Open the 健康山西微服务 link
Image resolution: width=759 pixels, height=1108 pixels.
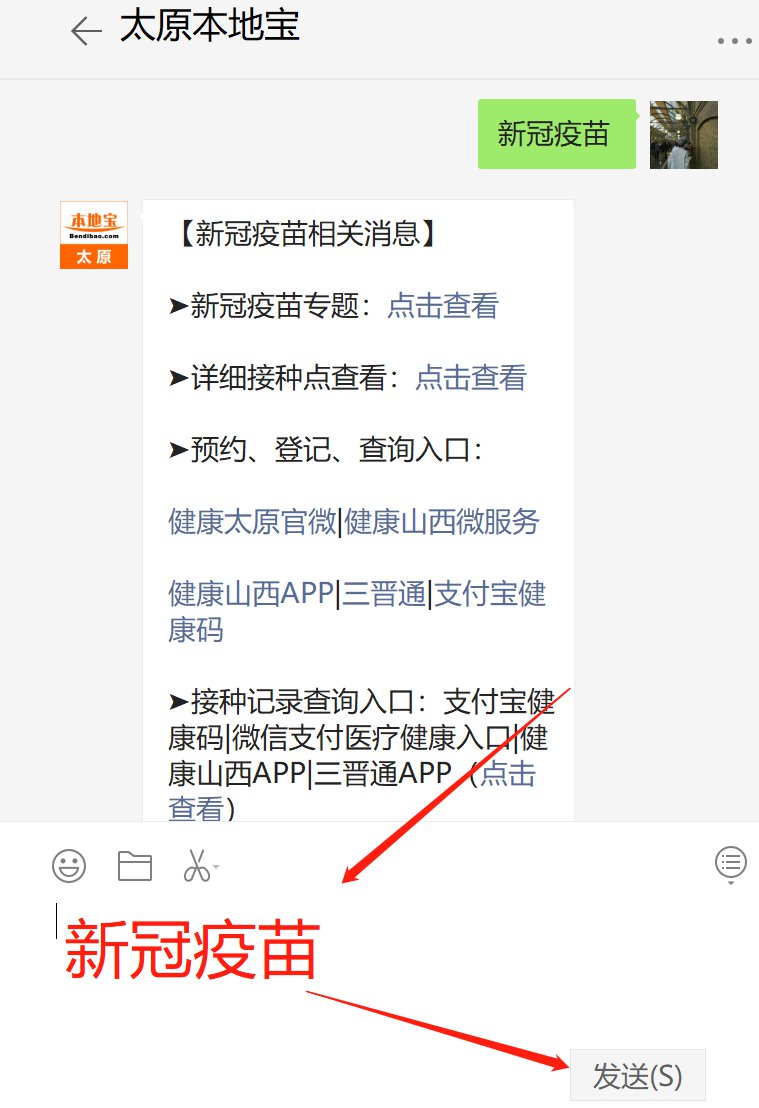coord(442,522)
